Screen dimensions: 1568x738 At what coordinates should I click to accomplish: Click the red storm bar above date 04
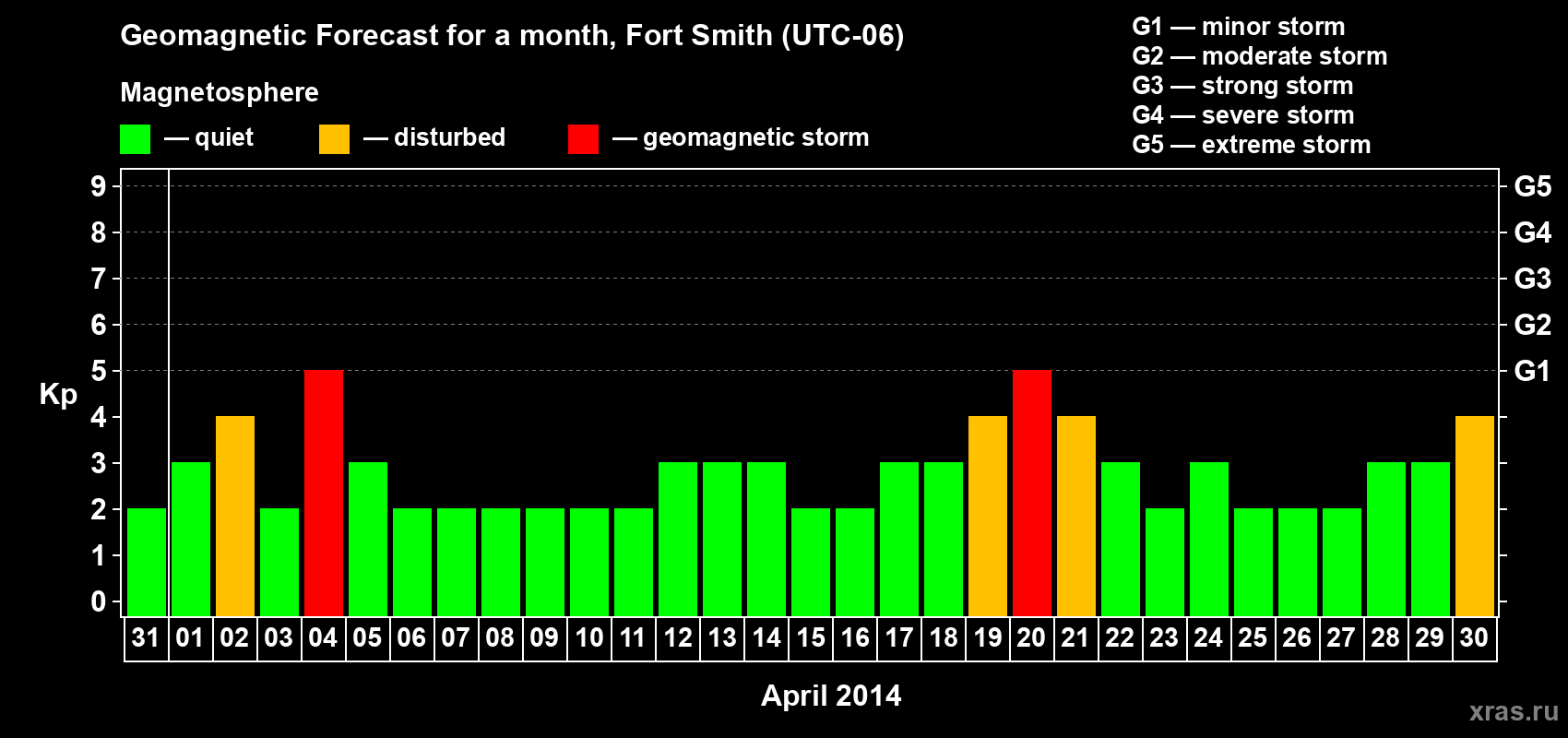[x=324, y=493]
